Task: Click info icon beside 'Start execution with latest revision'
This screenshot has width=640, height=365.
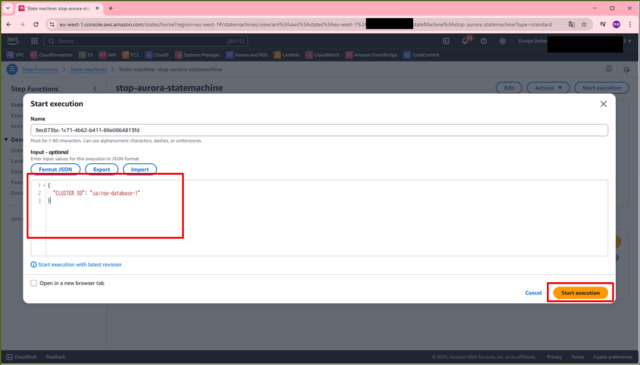Action: point(33,265)
